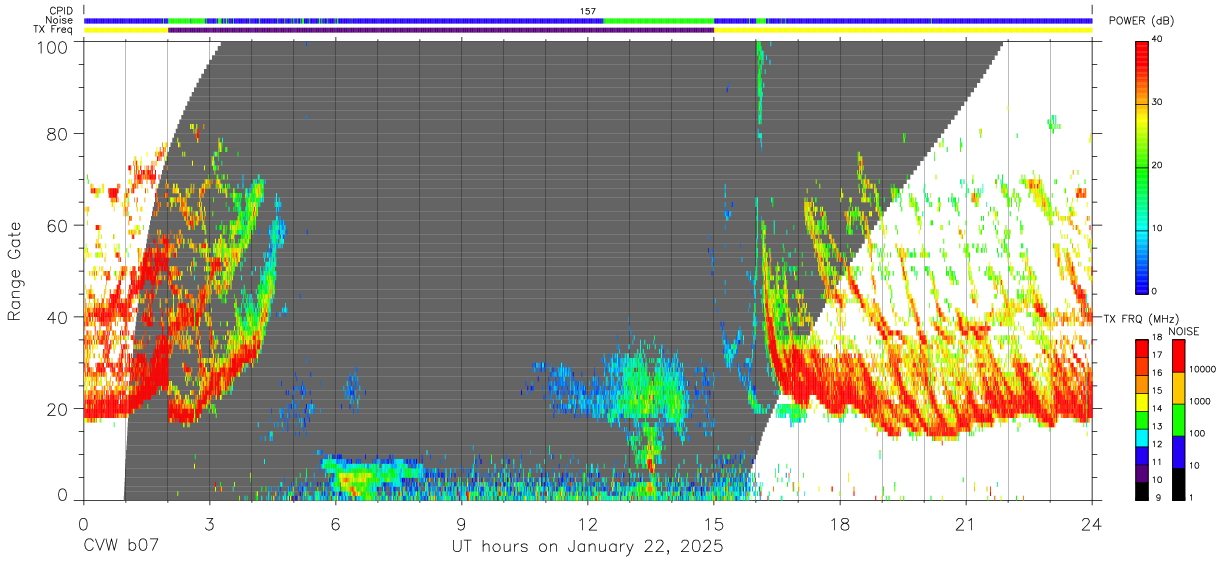
Task: Click the POWER (dB) legend title
Action: [1141, 21]
